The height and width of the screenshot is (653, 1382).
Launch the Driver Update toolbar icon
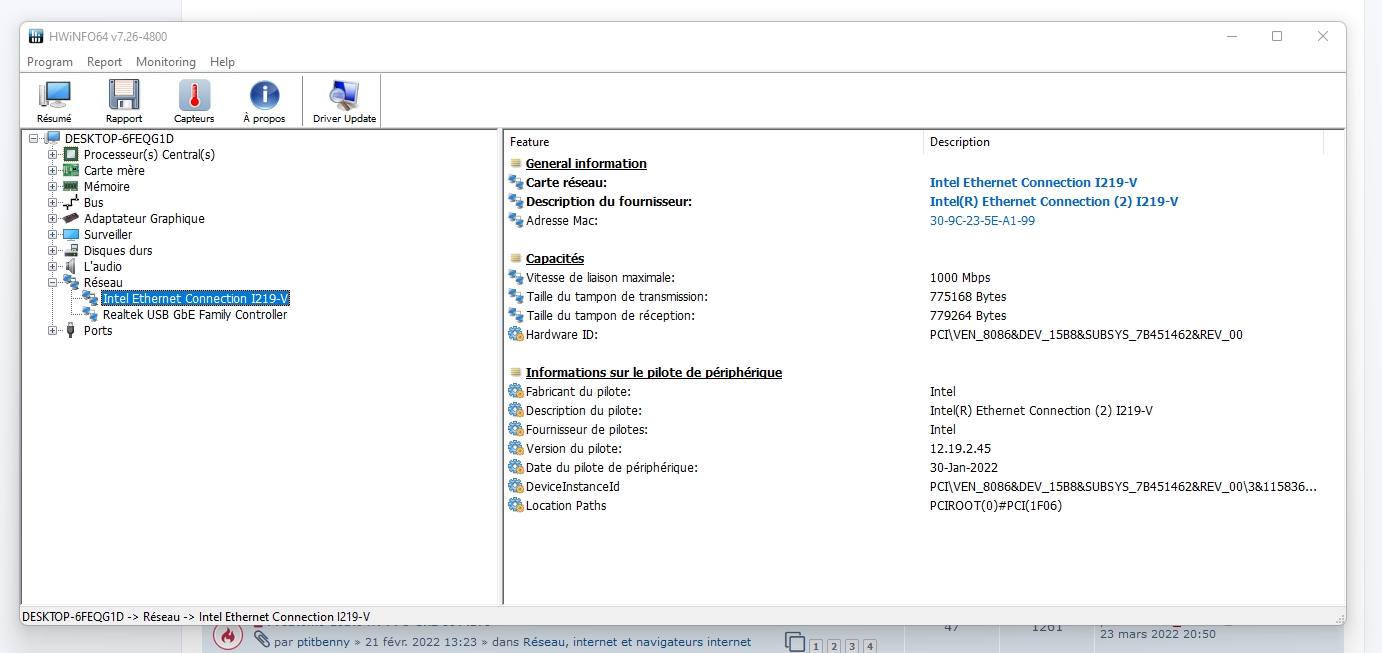point(344,95)
